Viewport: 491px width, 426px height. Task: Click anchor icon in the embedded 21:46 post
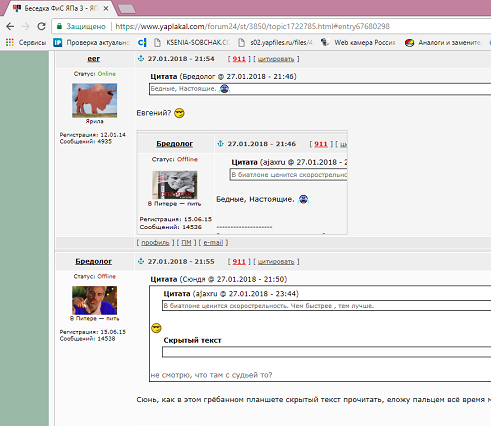tap(220, 144)
